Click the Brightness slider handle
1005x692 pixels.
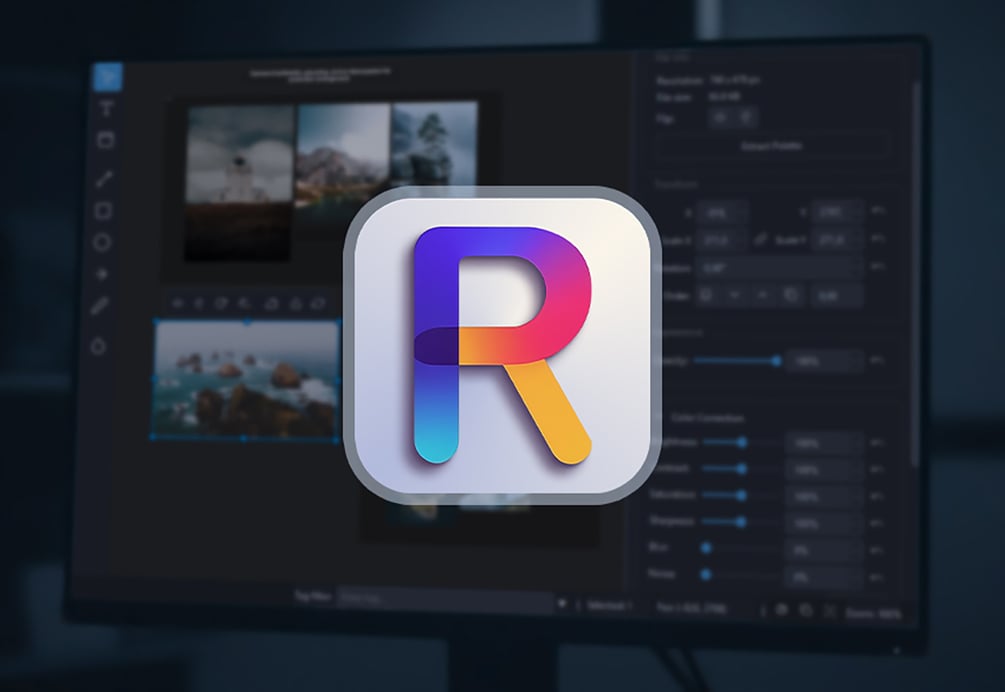[x=742, y=442]
